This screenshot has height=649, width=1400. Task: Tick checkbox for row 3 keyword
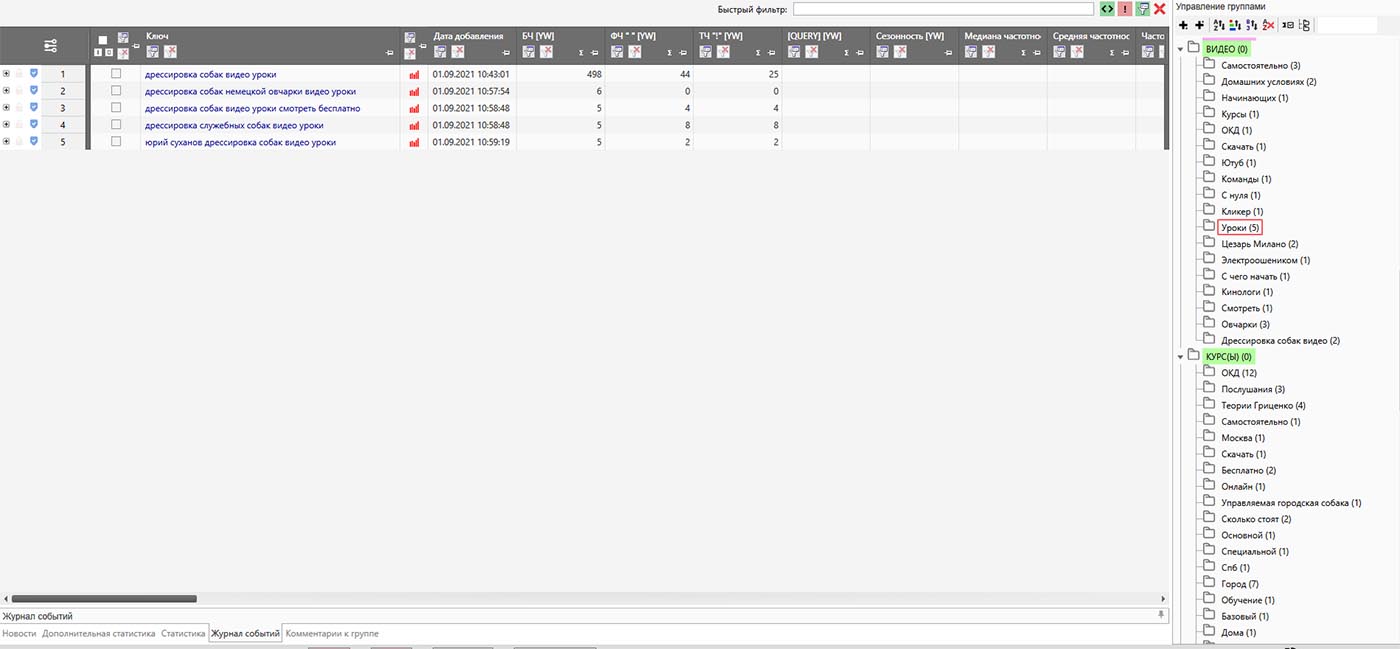coord(116,107)
